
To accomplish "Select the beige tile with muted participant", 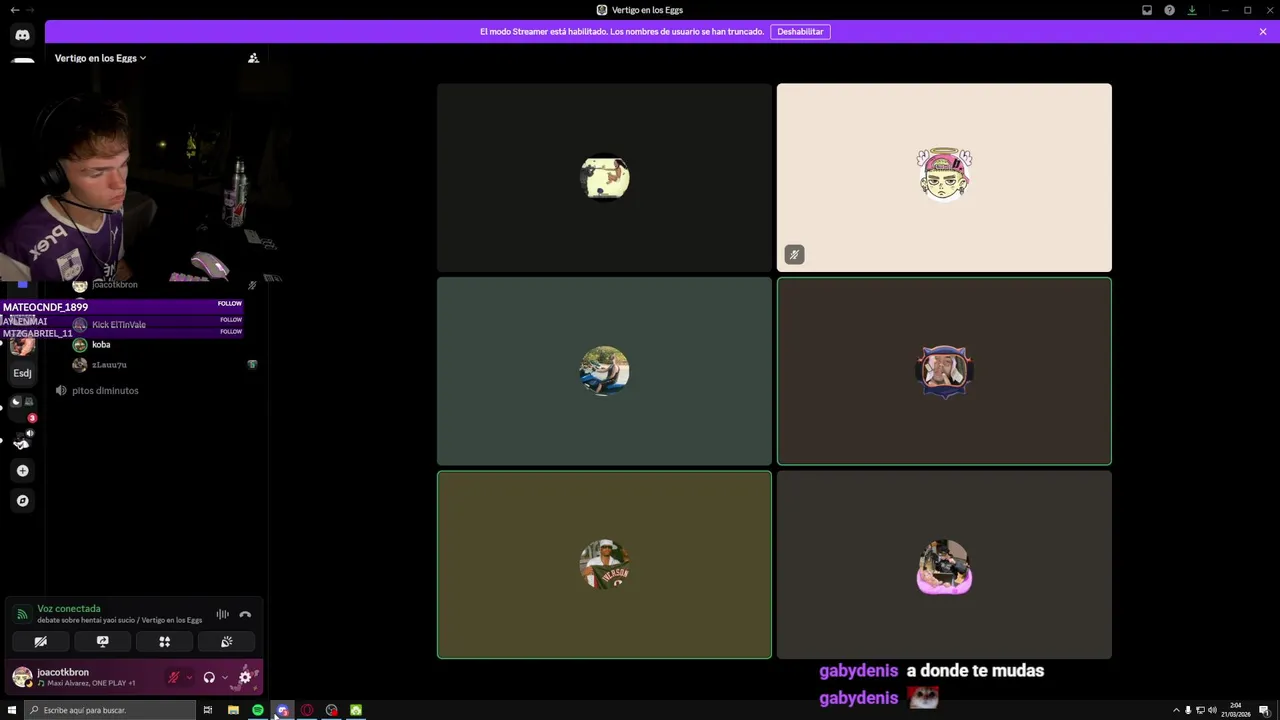I will point(944,177).
